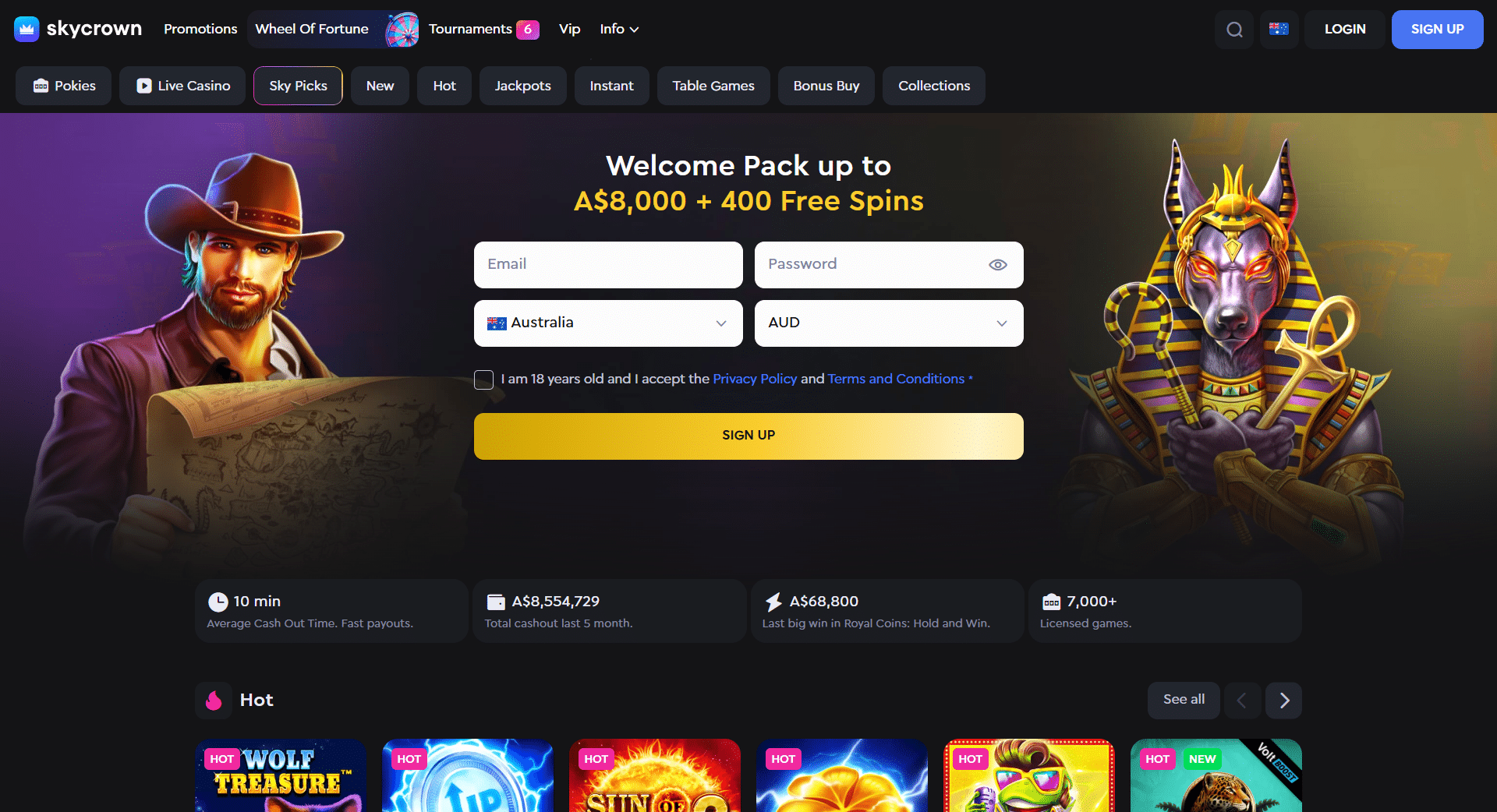Click the Australian flag language icon
1497x812 pixels.
(1279, 30)
